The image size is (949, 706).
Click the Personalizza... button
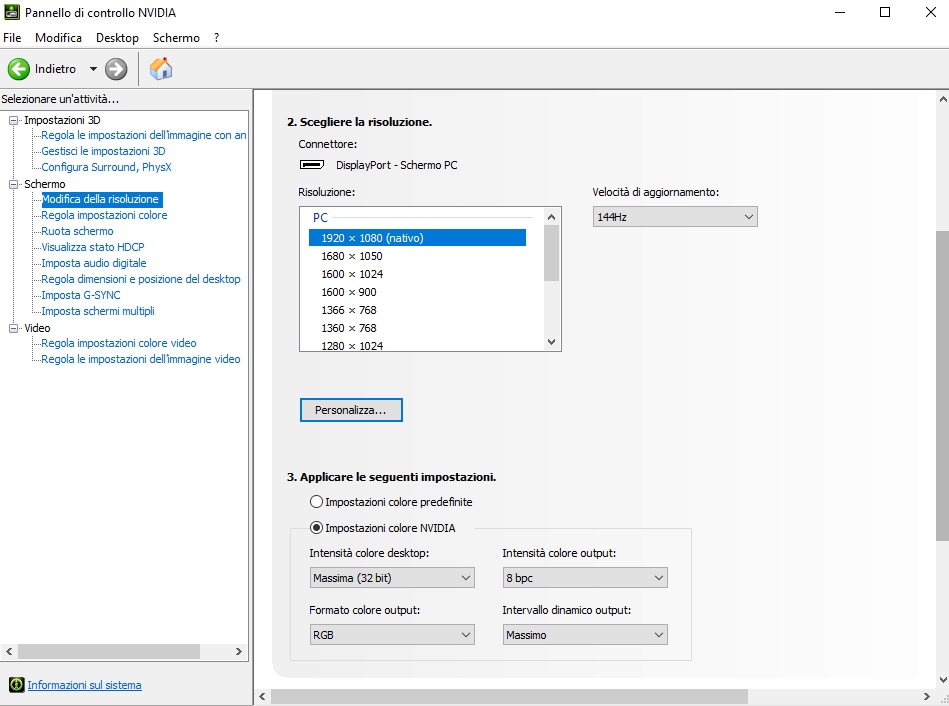click(351, 410)
